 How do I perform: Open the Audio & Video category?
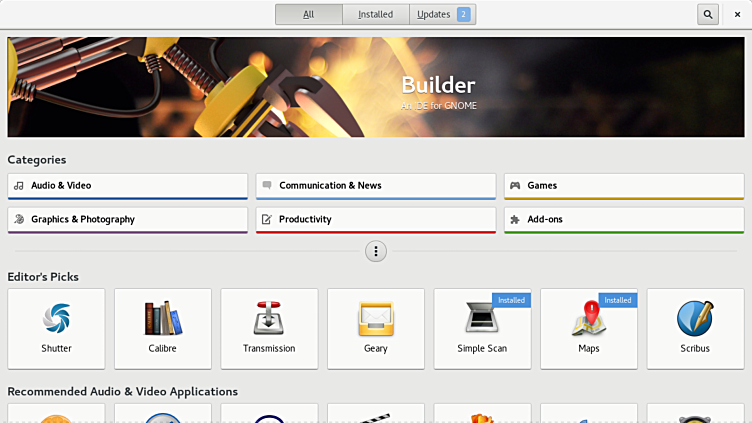pyautogui.click(x=127, y=186)
